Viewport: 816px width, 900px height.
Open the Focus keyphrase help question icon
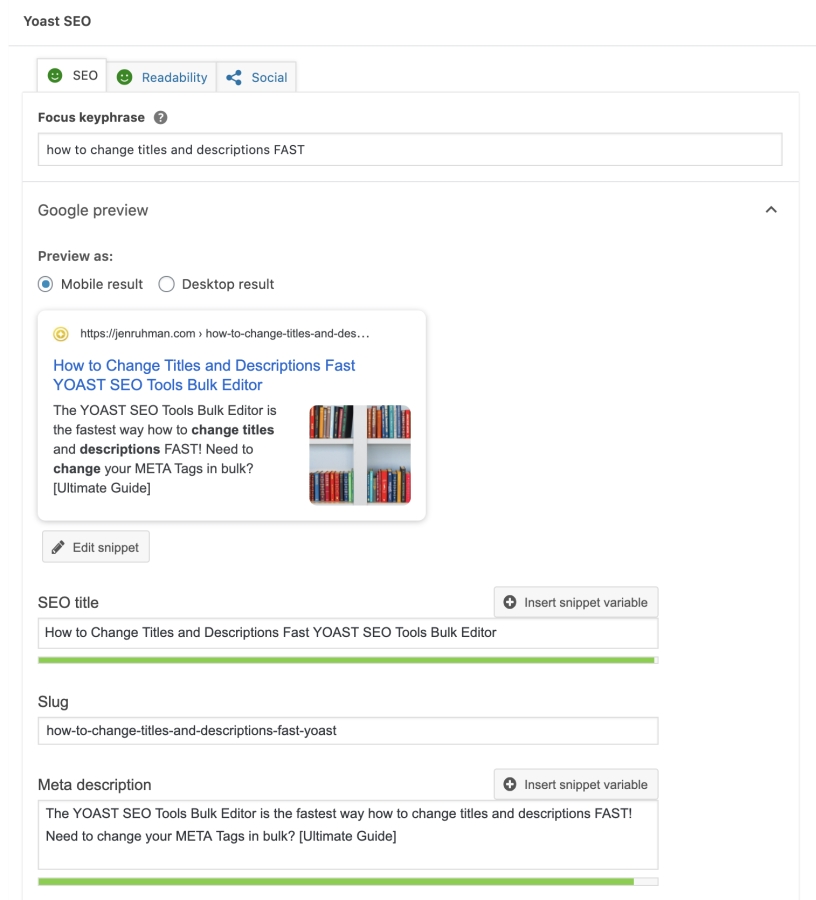(x=161, y=118)
